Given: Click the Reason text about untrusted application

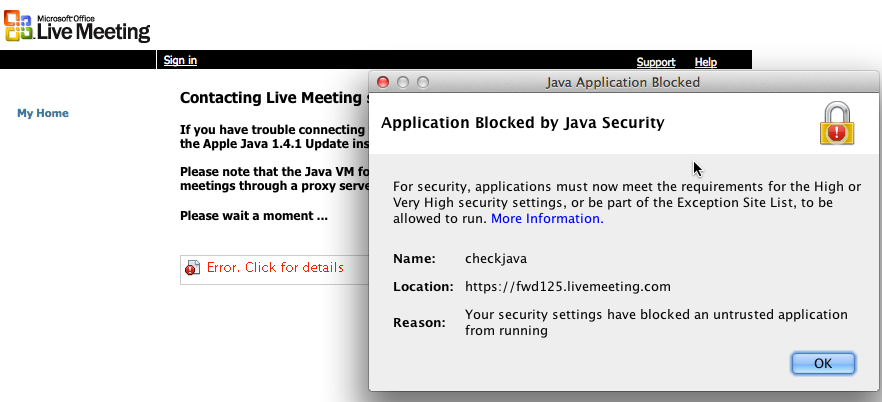Looking at the screenshot, I should point(656,322).
